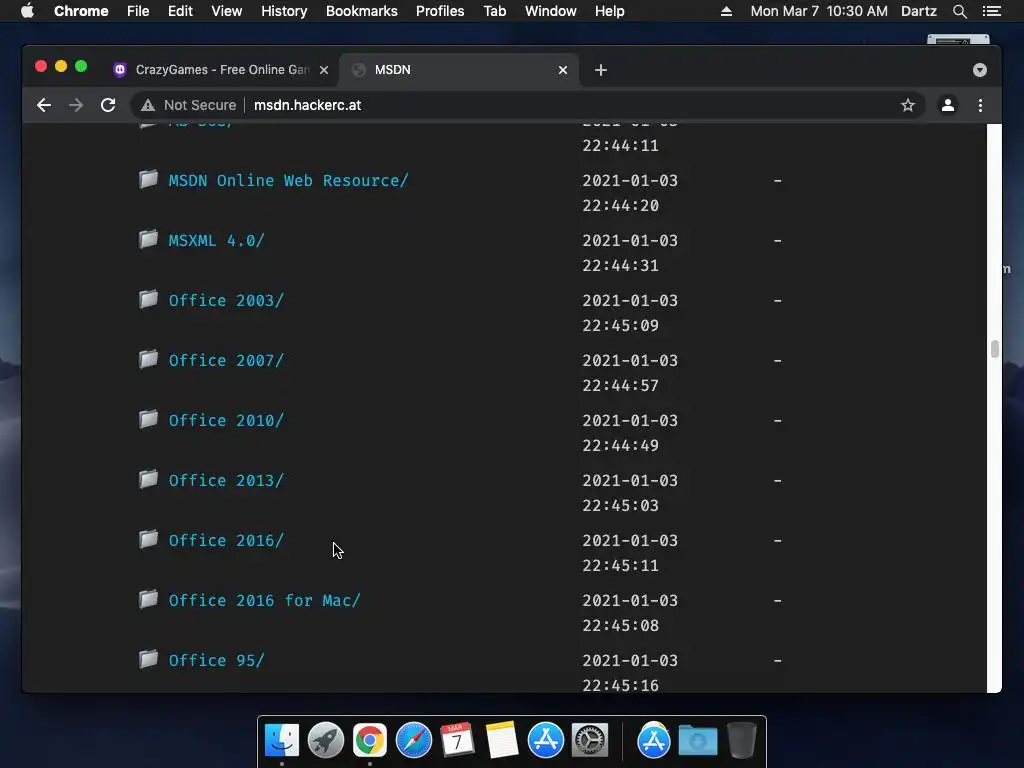Viewport: 1024px width, 768px height.
Task: Open Launchpad from the Dock
Action: (326, 740)
